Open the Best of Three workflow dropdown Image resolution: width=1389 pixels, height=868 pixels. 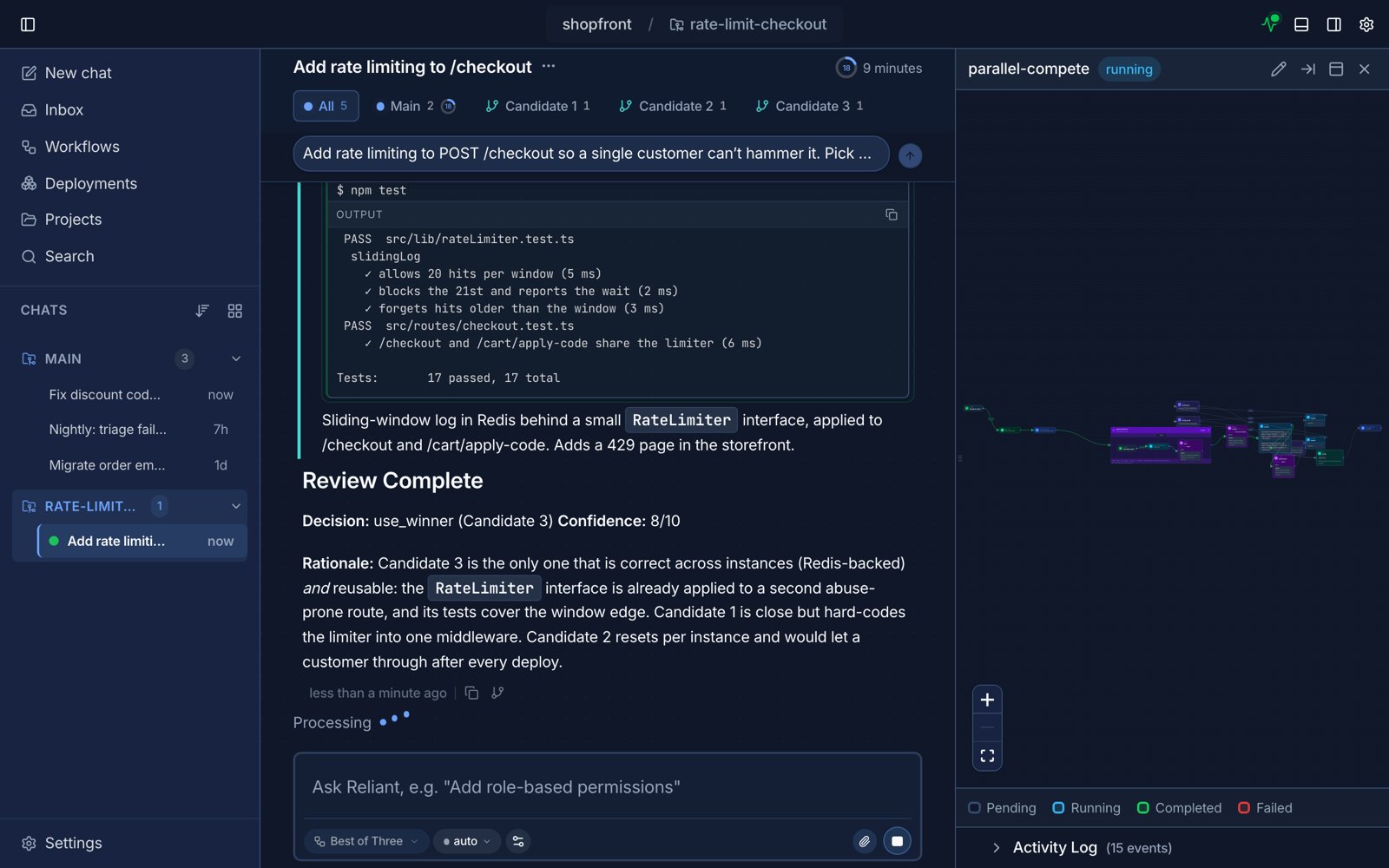tap(366, 841)
